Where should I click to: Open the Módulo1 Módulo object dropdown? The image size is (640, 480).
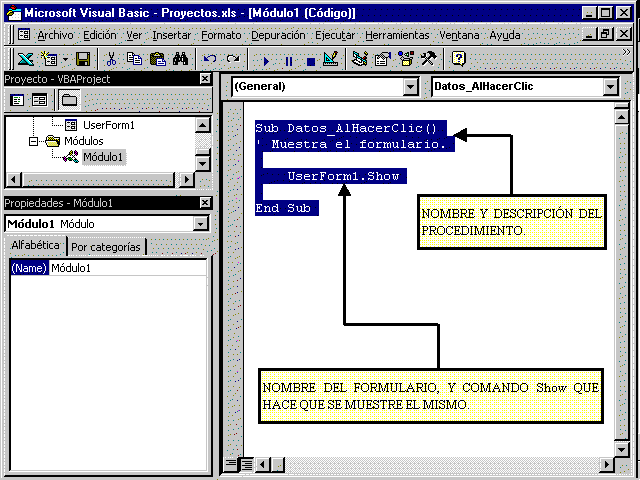coord(200,224)
